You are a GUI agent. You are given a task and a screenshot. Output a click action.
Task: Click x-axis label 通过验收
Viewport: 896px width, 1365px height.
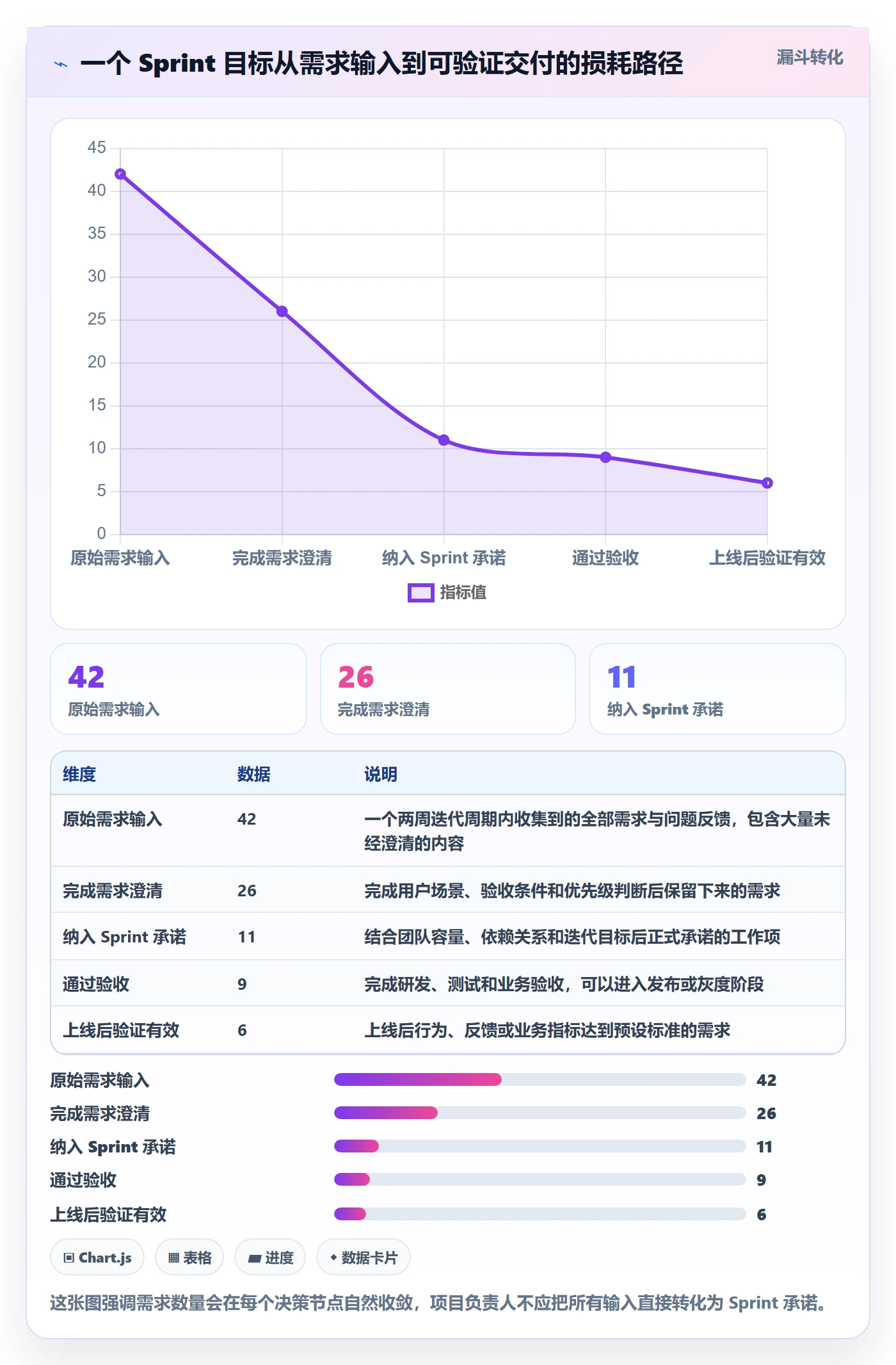click(x=605, y=558)
